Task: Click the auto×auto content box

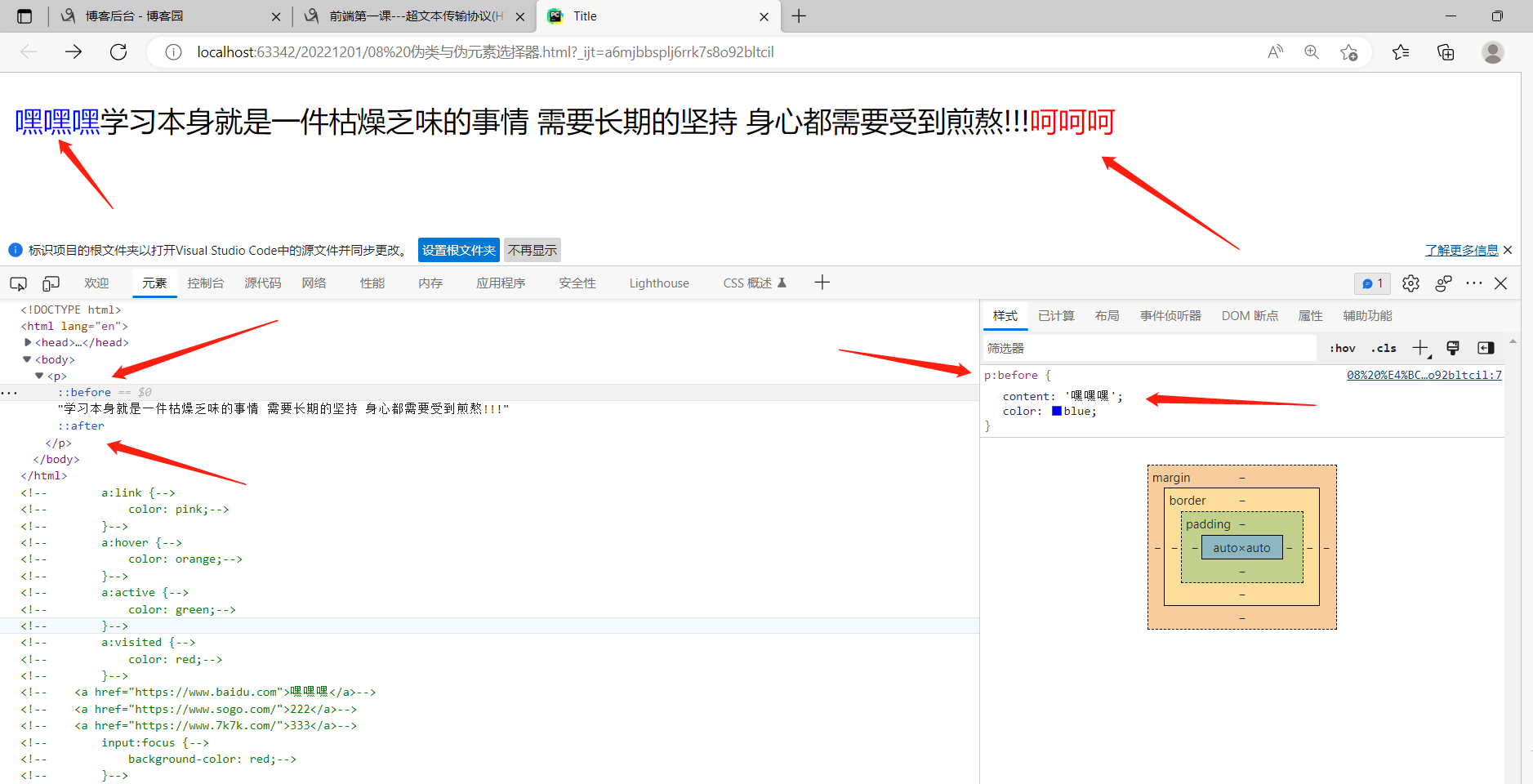Action: pyautogui.click(x=1241, y=547)
